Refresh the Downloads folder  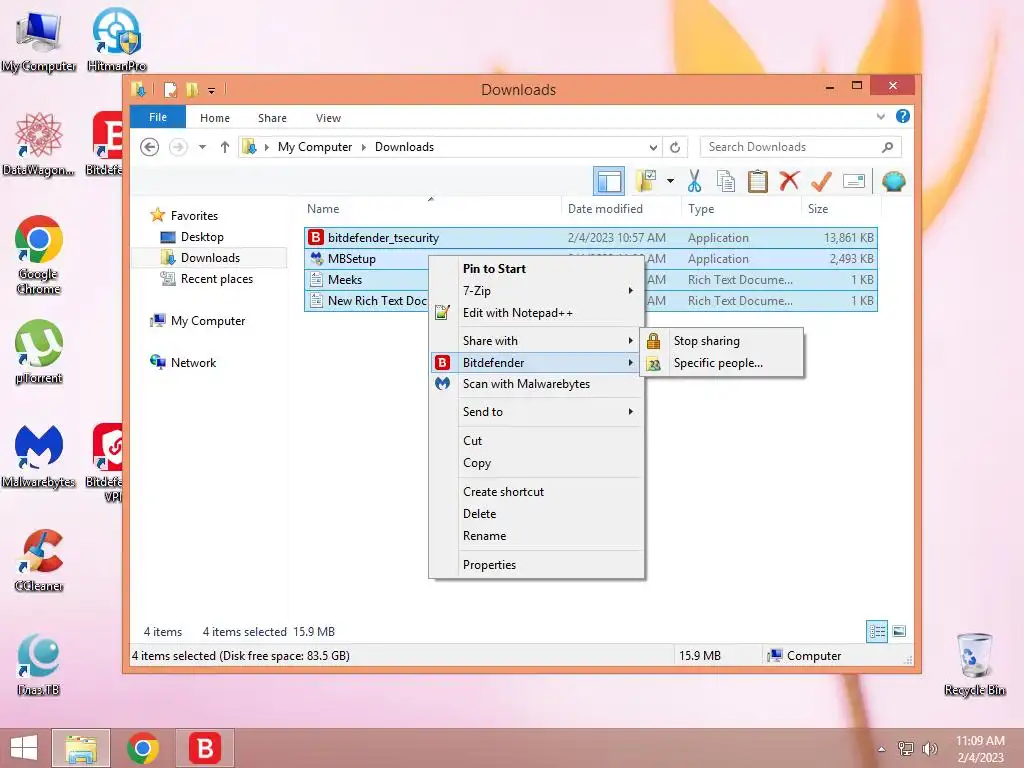[x=675, y=147]
